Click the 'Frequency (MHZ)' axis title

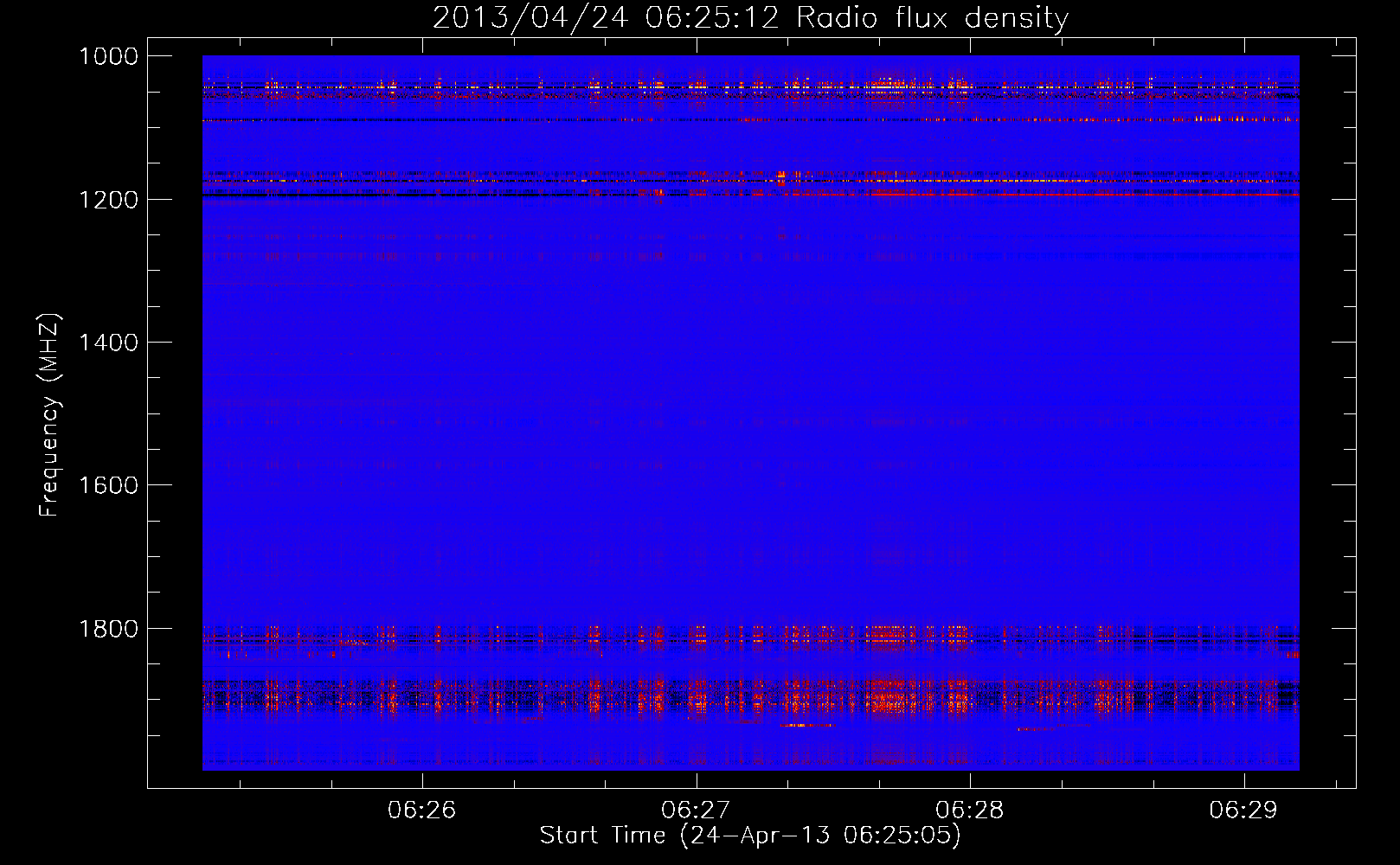pos(49,415)
